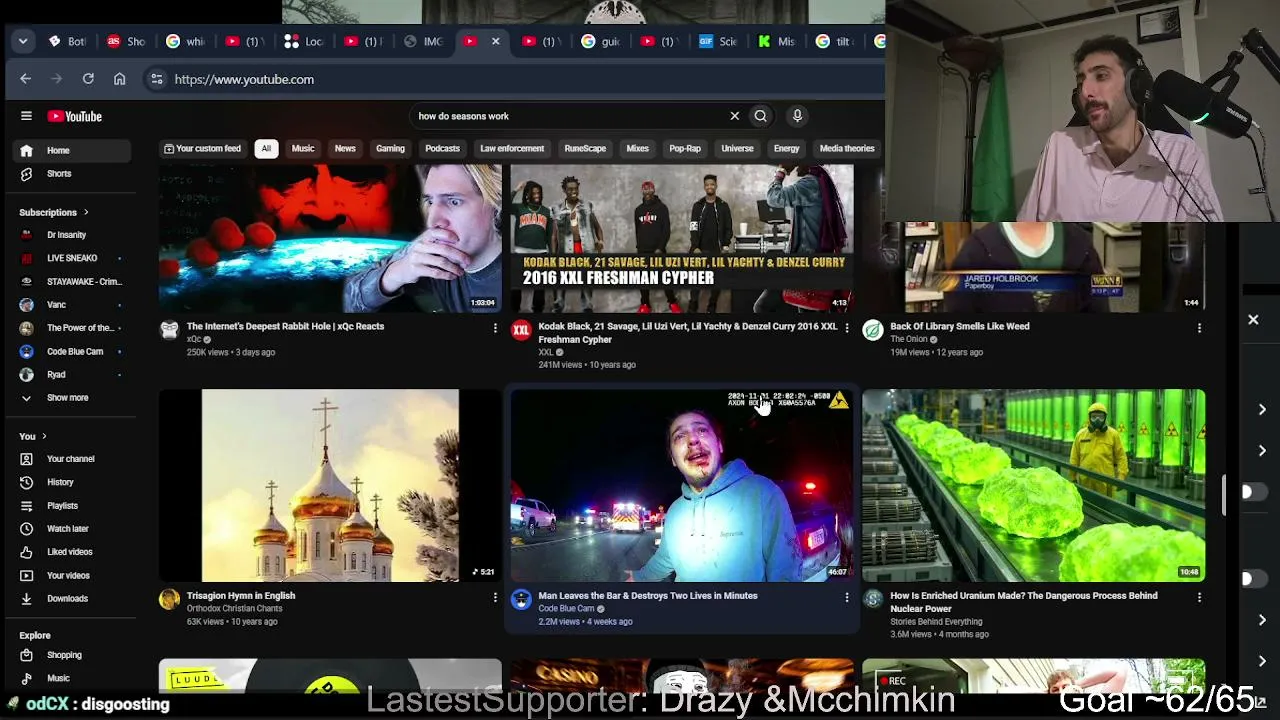Open options for the Enriched Uranium video
The height and width of the screenshot is (720, 1280).
(x=1199, y=597)
